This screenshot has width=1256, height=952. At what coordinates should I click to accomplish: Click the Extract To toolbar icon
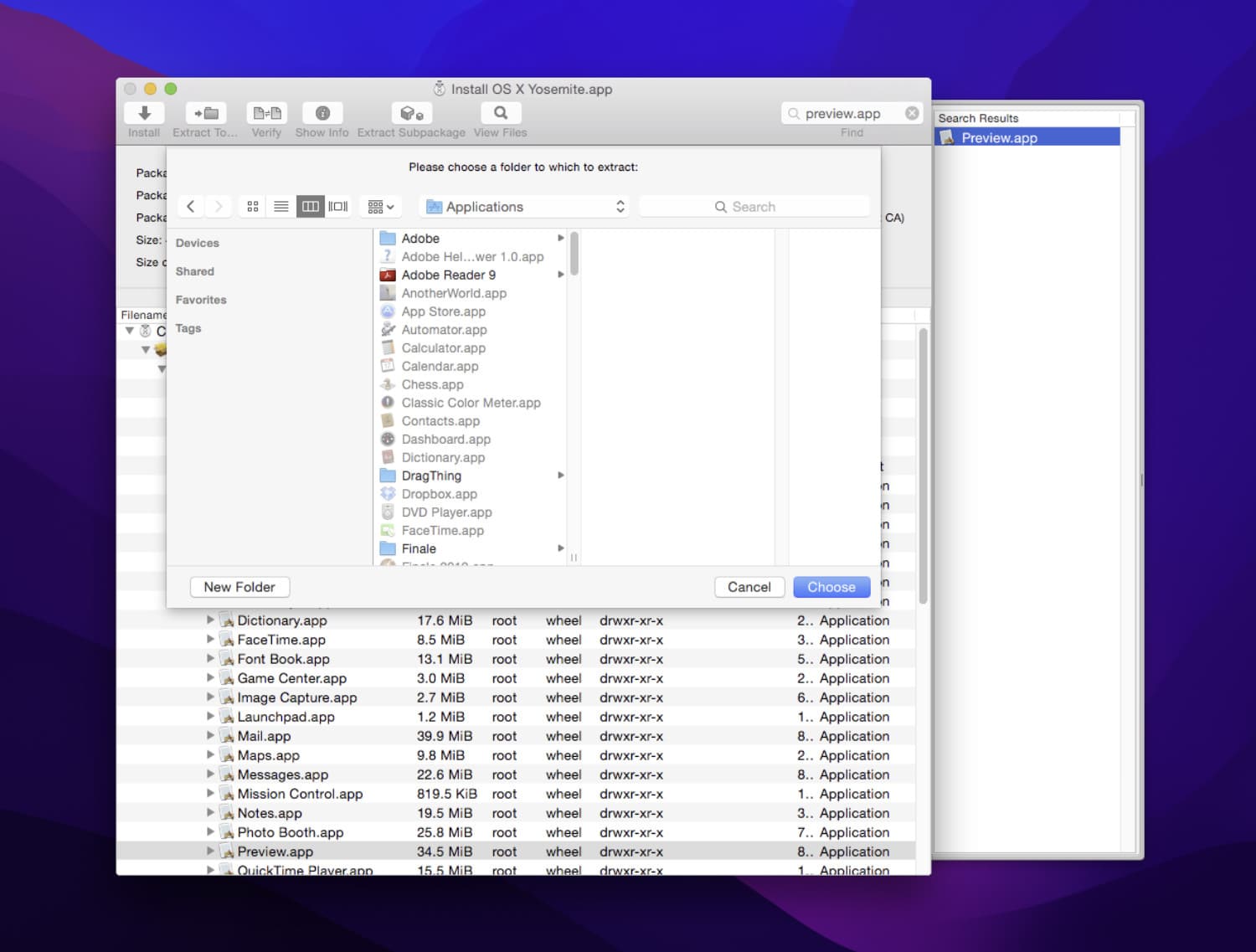click(205, 113)
